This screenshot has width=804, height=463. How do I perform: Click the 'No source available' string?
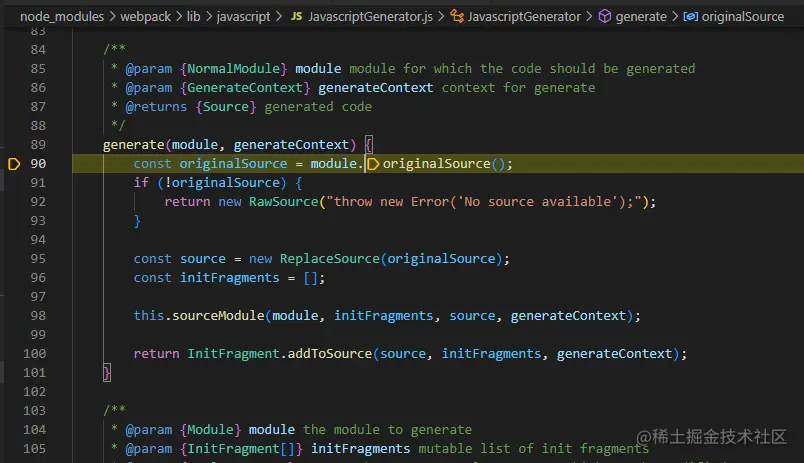coord(538,202)
